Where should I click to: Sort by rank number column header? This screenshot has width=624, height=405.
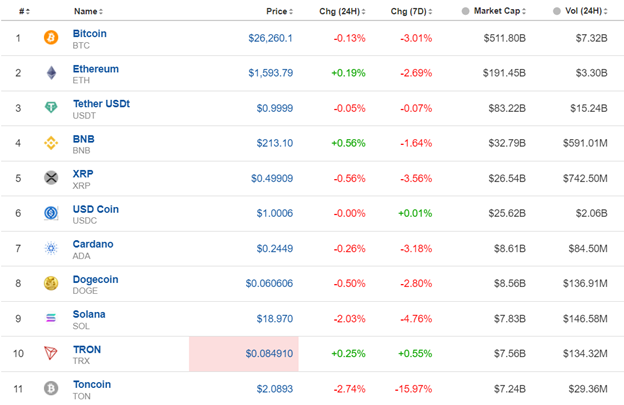click(24, 12)
